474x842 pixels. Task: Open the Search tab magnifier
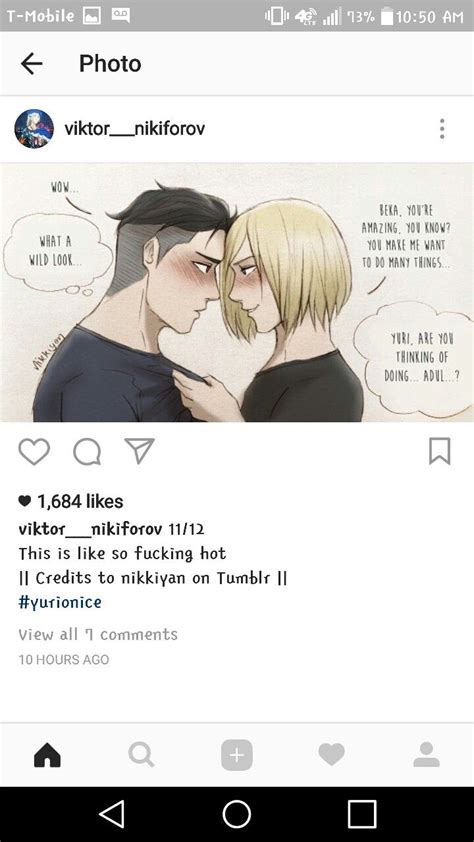(142, 754)
